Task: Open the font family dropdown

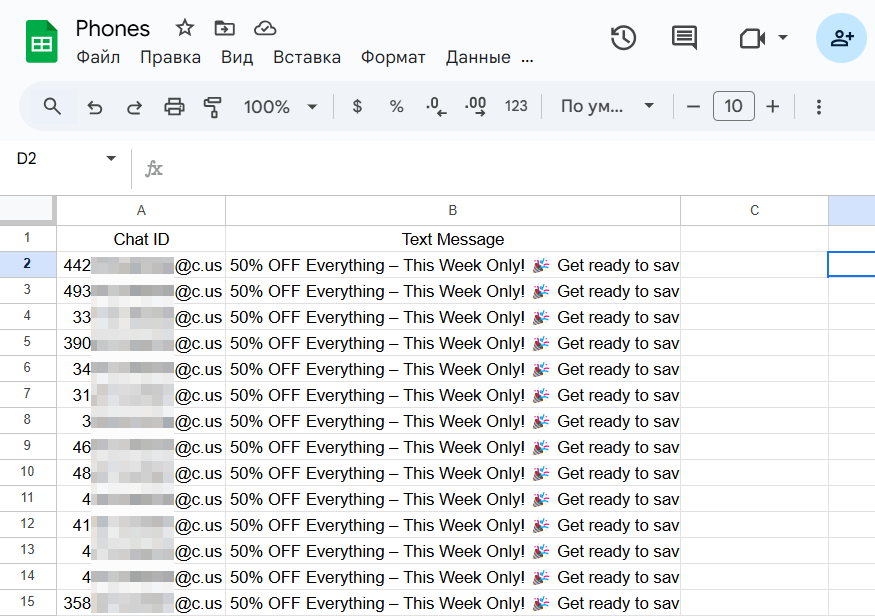Action: click(x=607, y=106)
